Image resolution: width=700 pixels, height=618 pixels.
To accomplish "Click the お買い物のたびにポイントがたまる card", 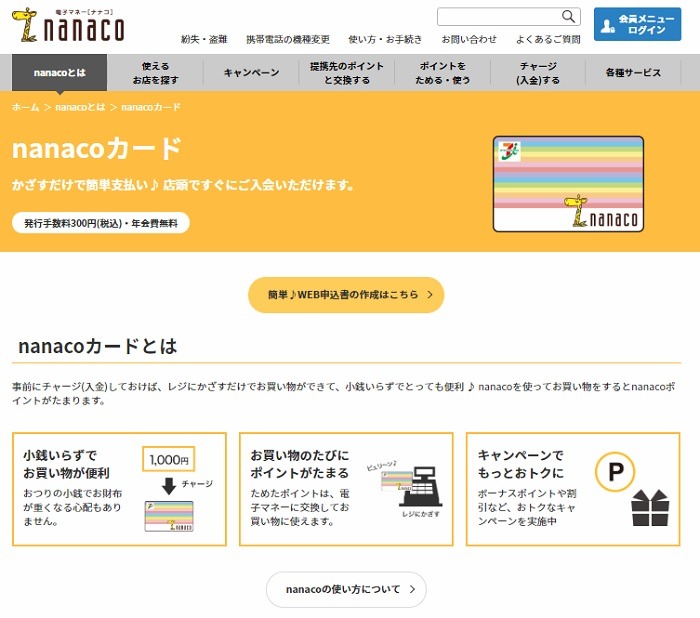I will [346, 489].
